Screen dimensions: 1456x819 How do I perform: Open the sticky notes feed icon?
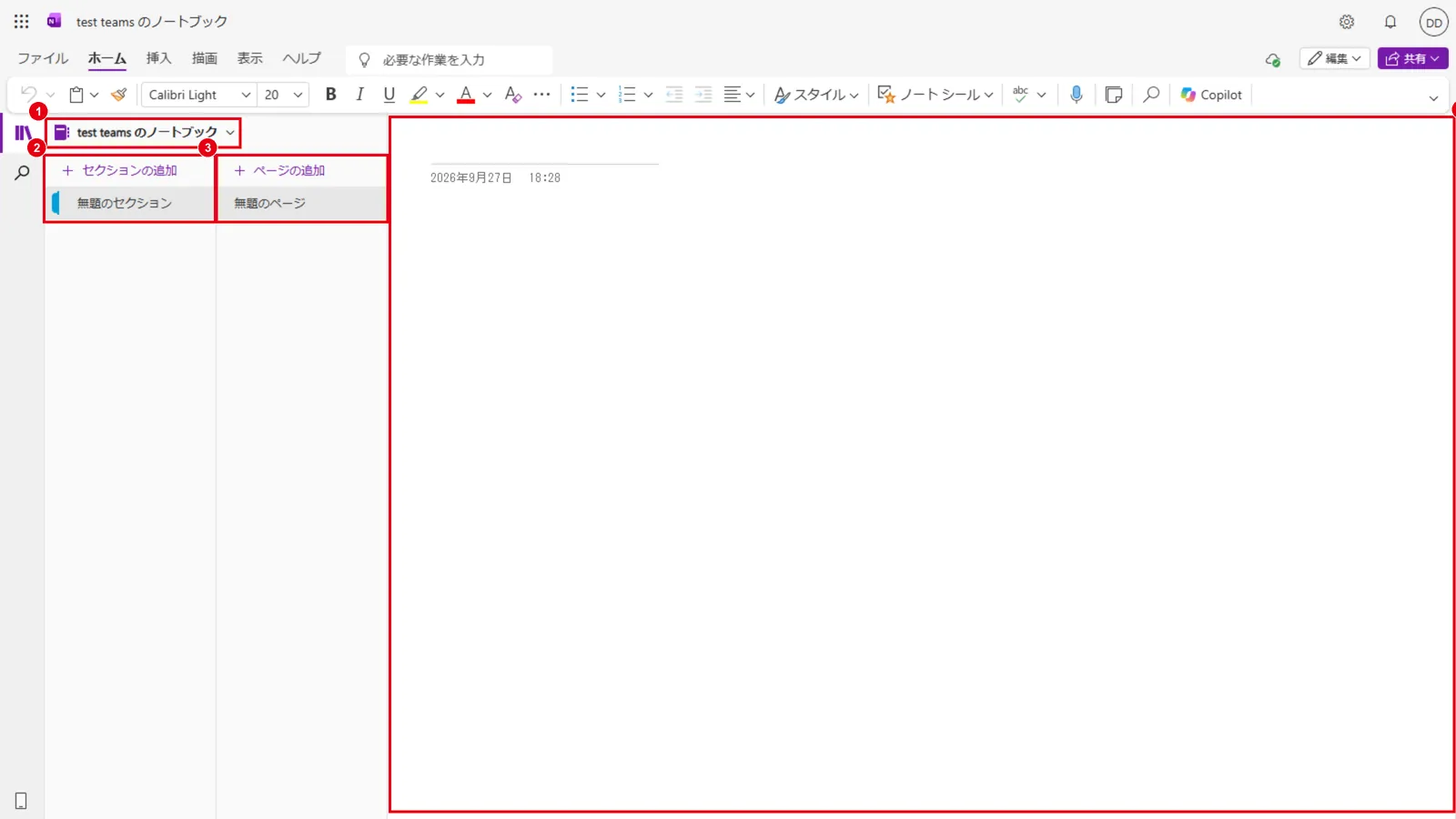(x=1113, y=94)
